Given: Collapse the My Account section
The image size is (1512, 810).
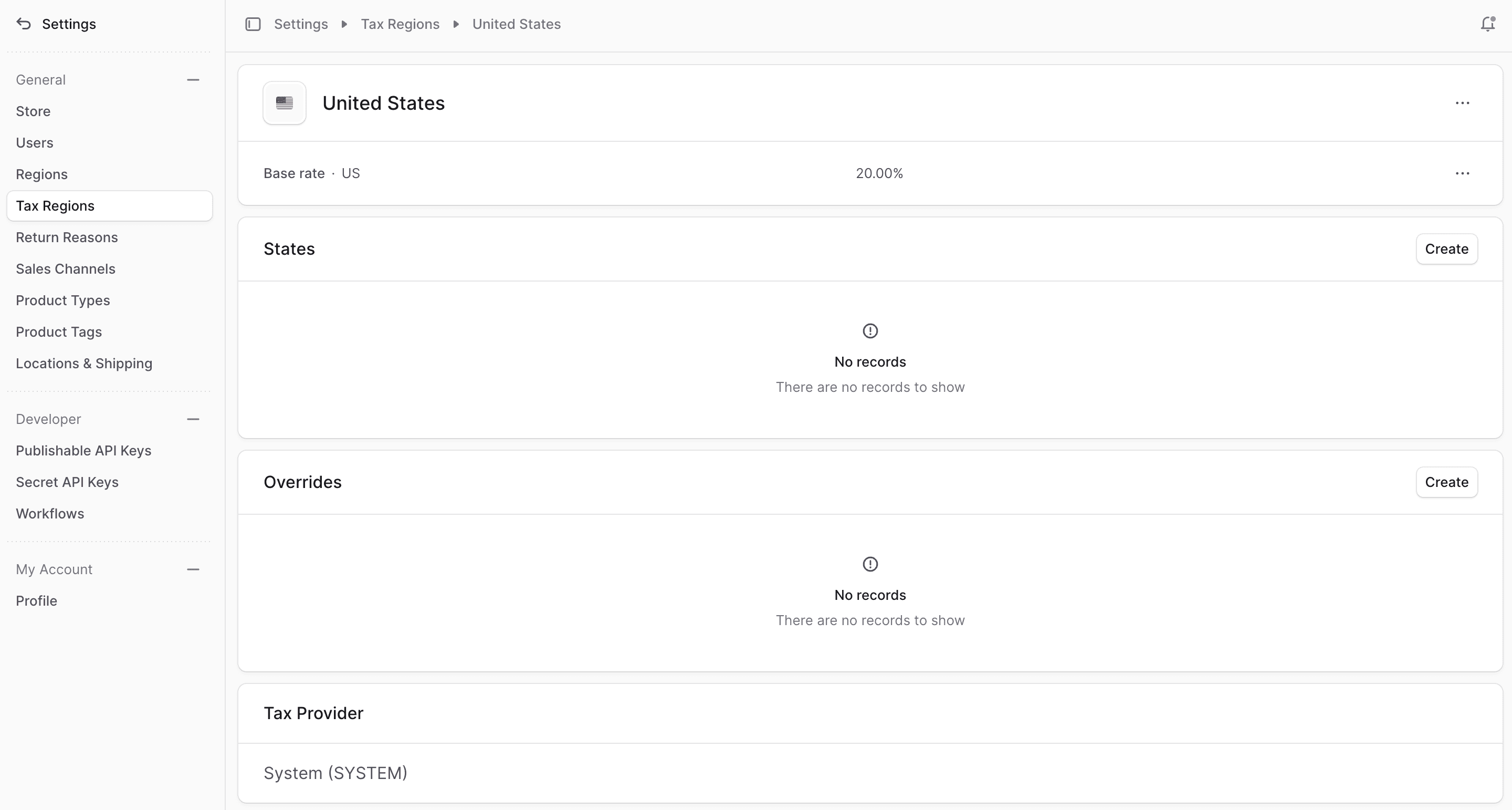Looking at the screenshot, I should 193,570.
